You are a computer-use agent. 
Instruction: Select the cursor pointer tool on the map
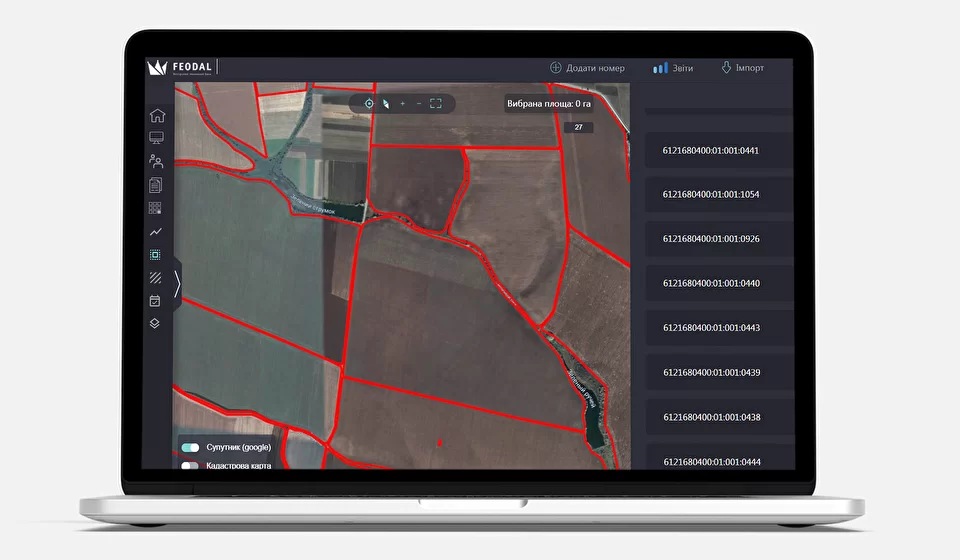tap(385, 103)
